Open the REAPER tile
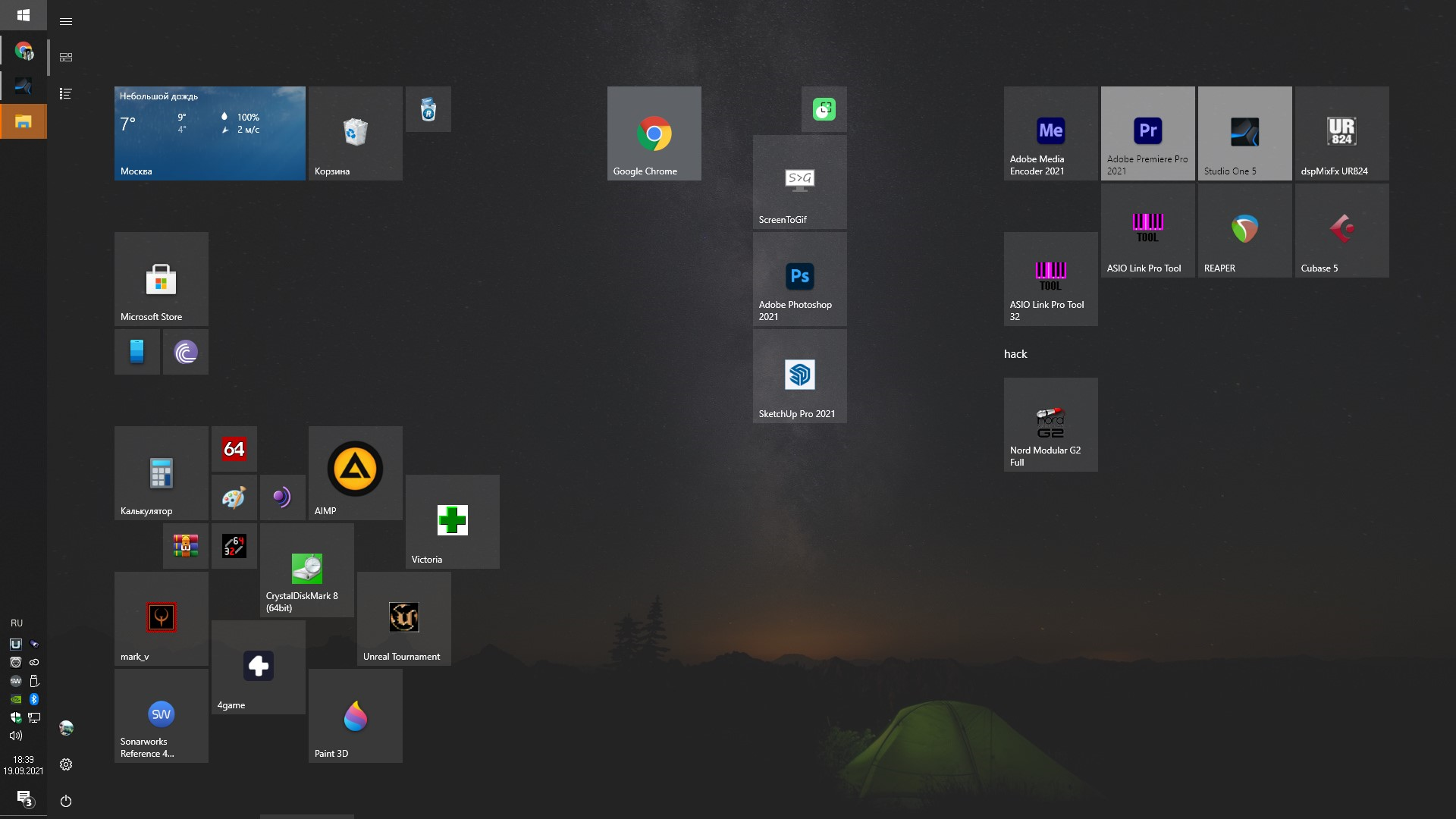Screen dimensions: 1456x819 coord(1244,231)
